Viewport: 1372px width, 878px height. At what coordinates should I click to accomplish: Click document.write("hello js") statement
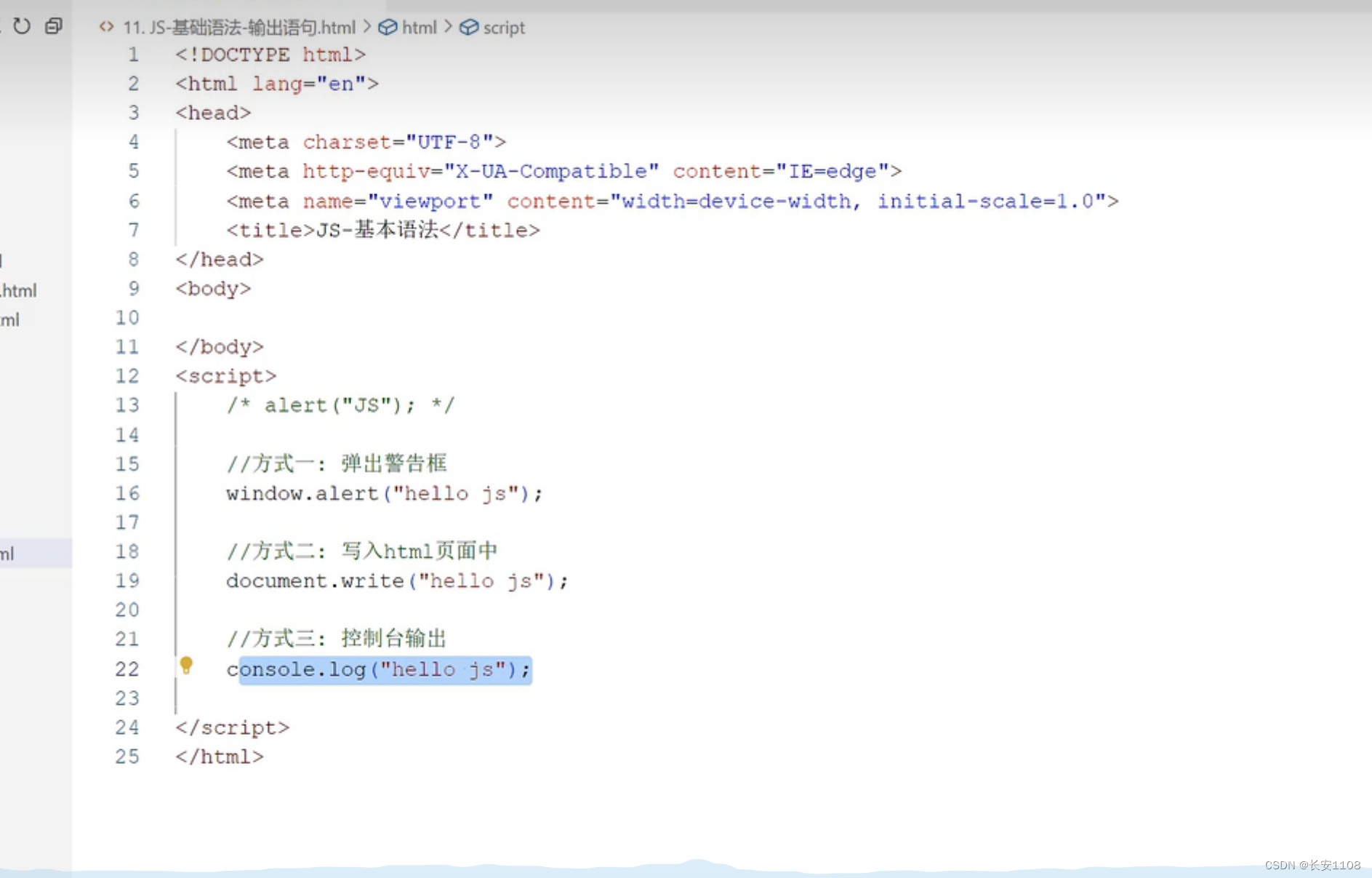(397, 580)
